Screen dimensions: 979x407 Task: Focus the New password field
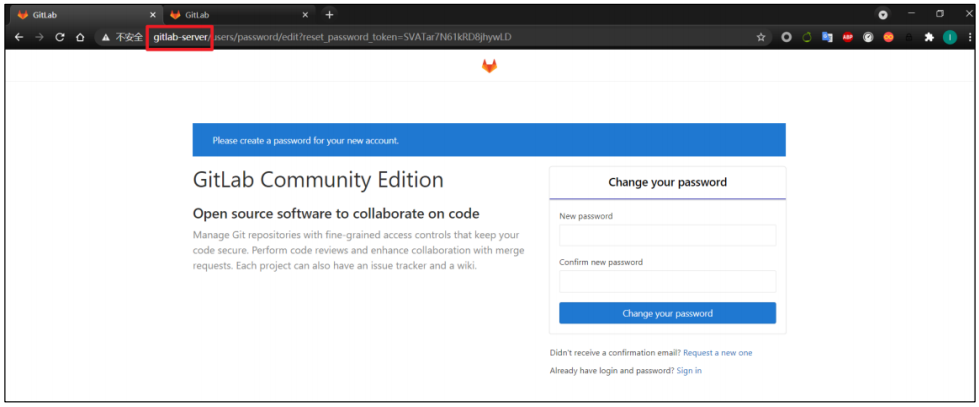667,235
